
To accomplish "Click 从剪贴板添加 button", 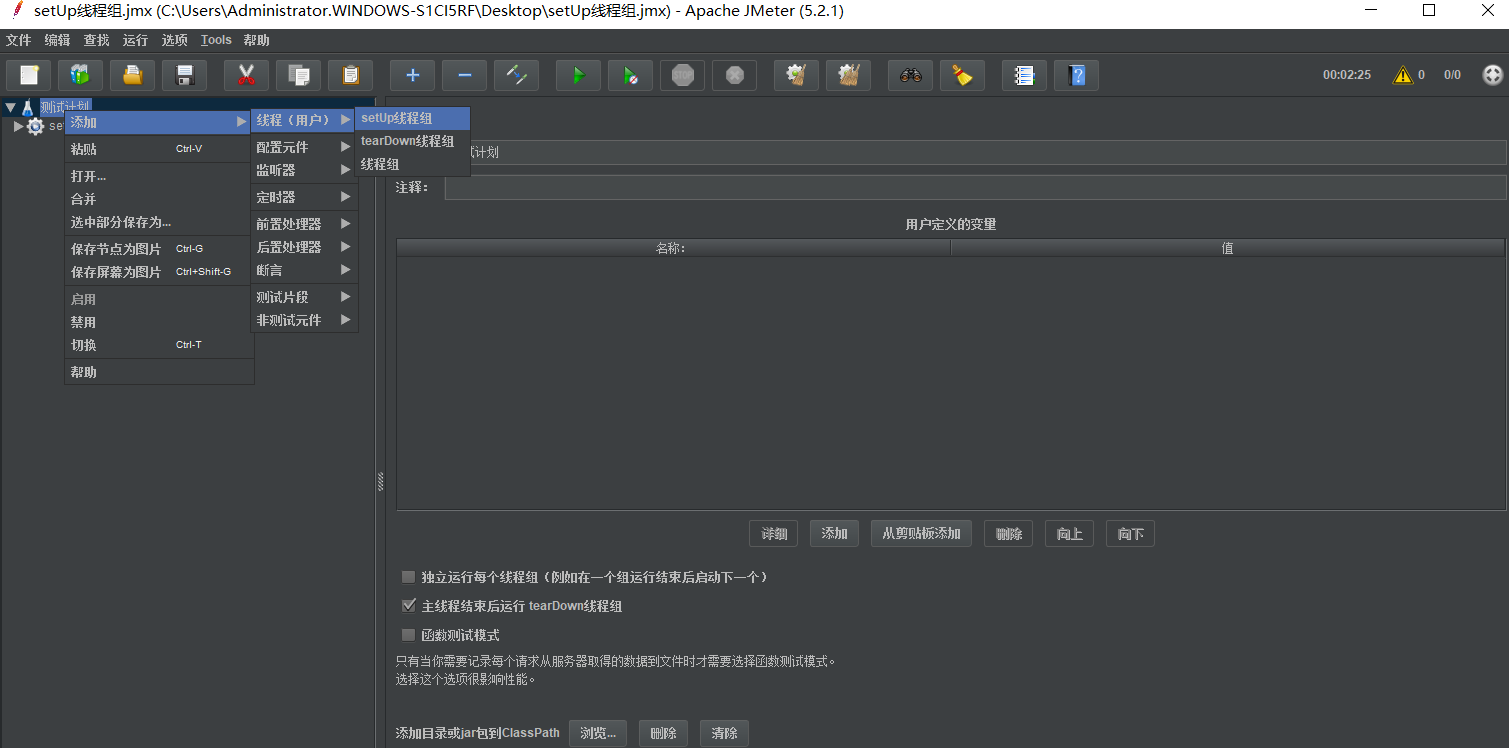I will pos(921,534).
